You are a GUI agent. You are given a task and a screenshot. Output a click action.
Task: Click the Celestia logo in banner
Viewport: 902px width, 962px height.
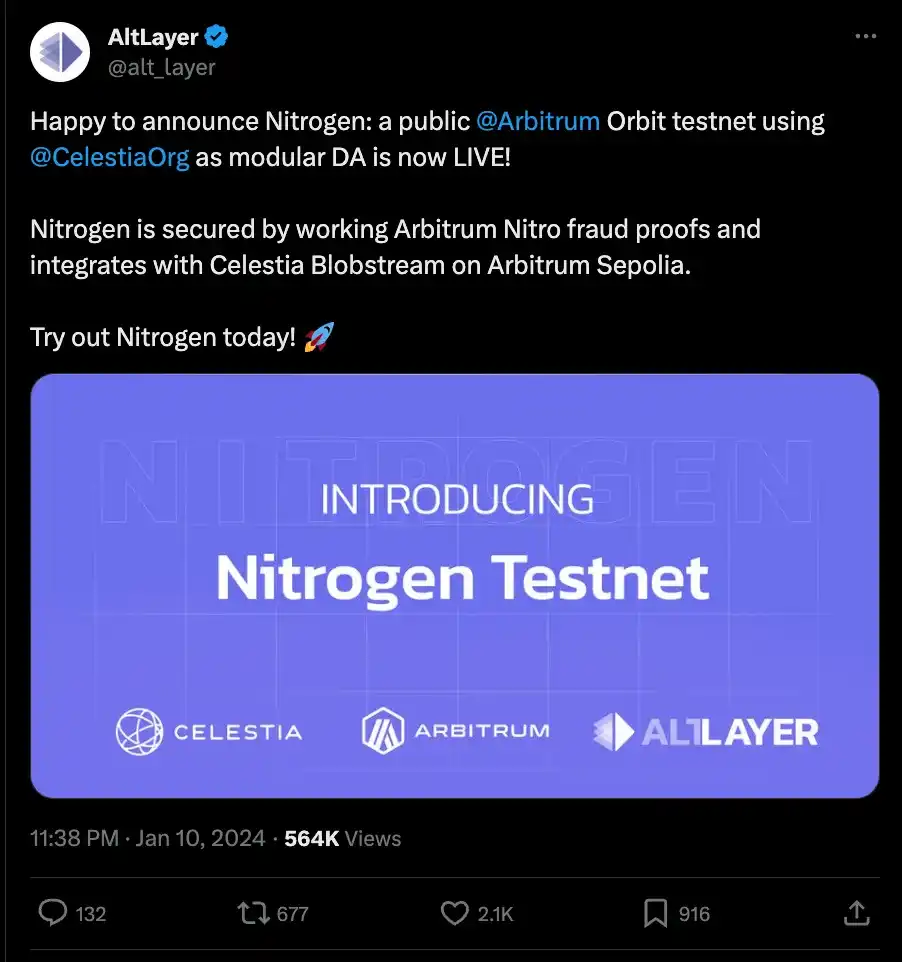[209, 732]
